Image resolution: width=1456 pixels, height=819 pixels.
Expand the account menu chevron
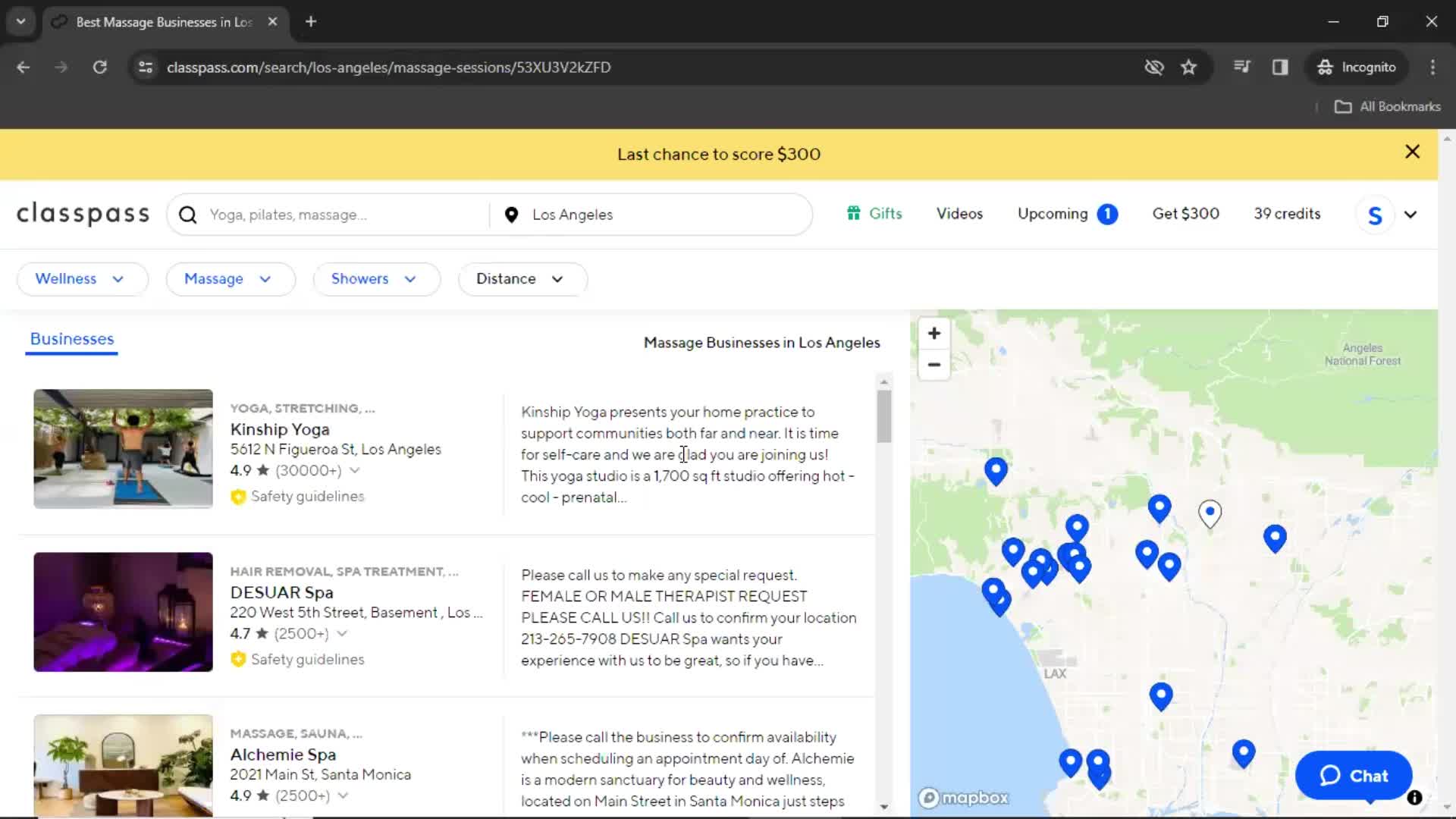(x=1410, y=215)
